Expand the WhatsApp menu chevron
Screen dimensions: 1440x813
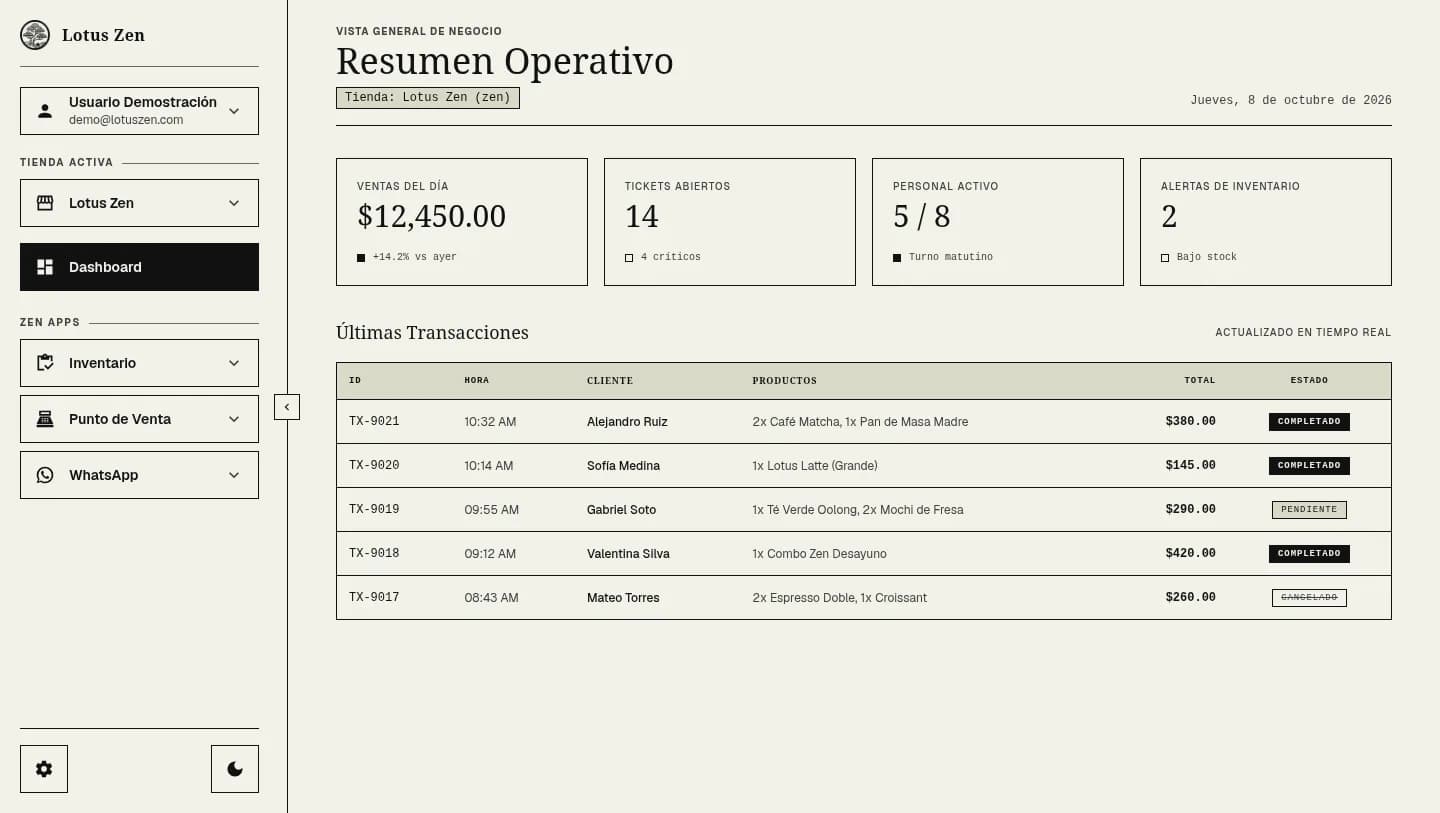[234, 475]
